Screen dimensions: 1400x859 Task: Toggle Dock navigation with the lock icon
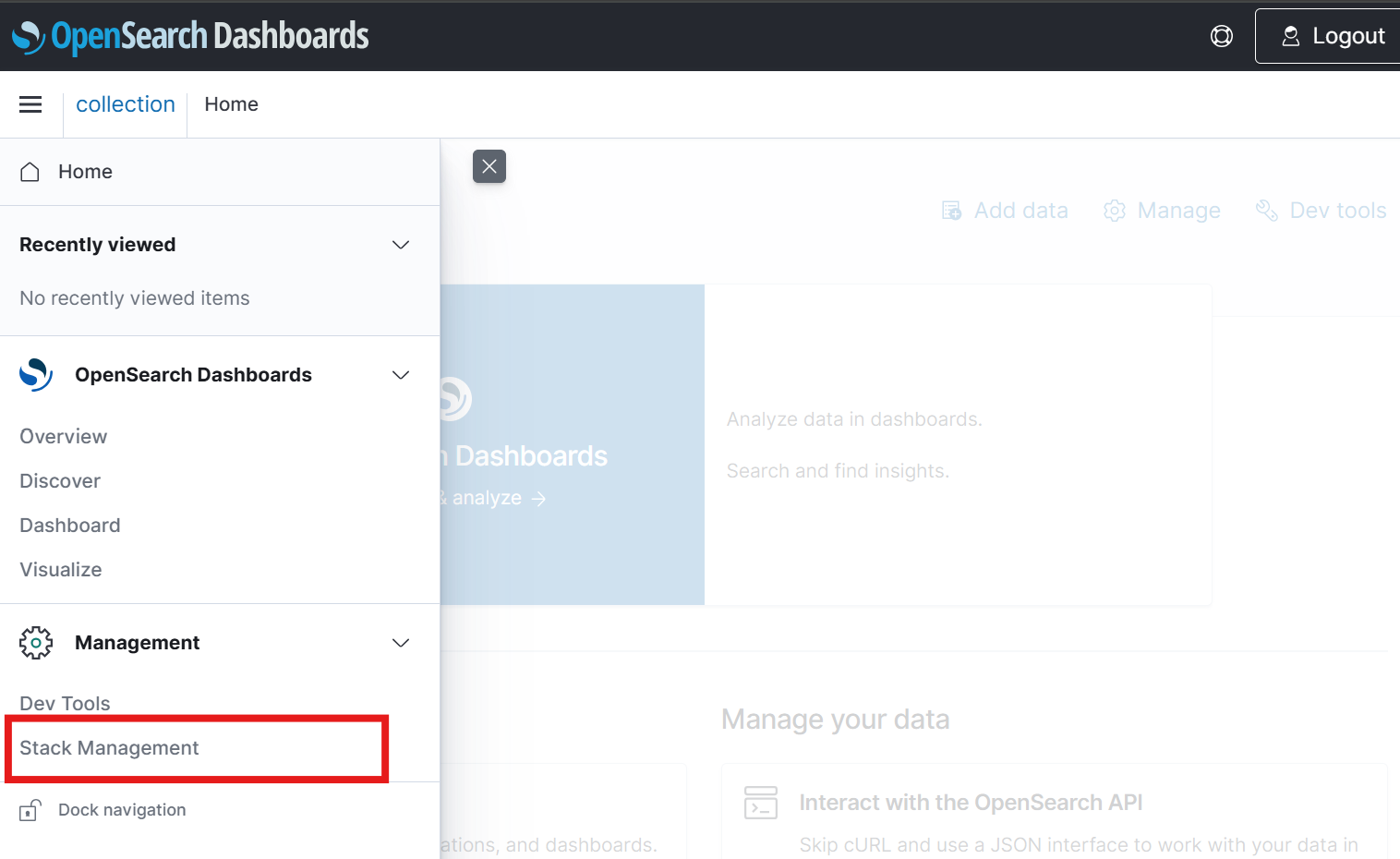29,809
